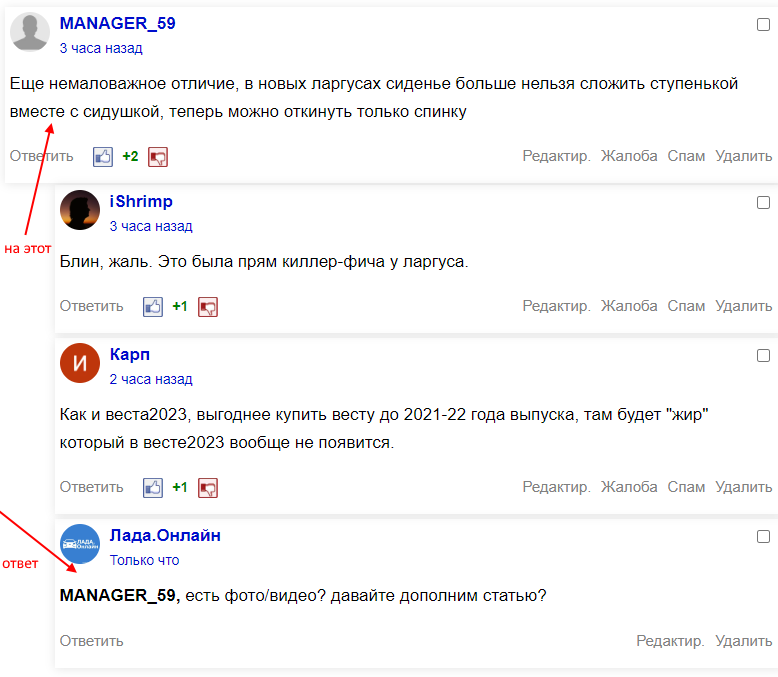The image size is (778, 677).
Task: Click the +1 rating on iShrimp's comment
Action: [180, 306]
